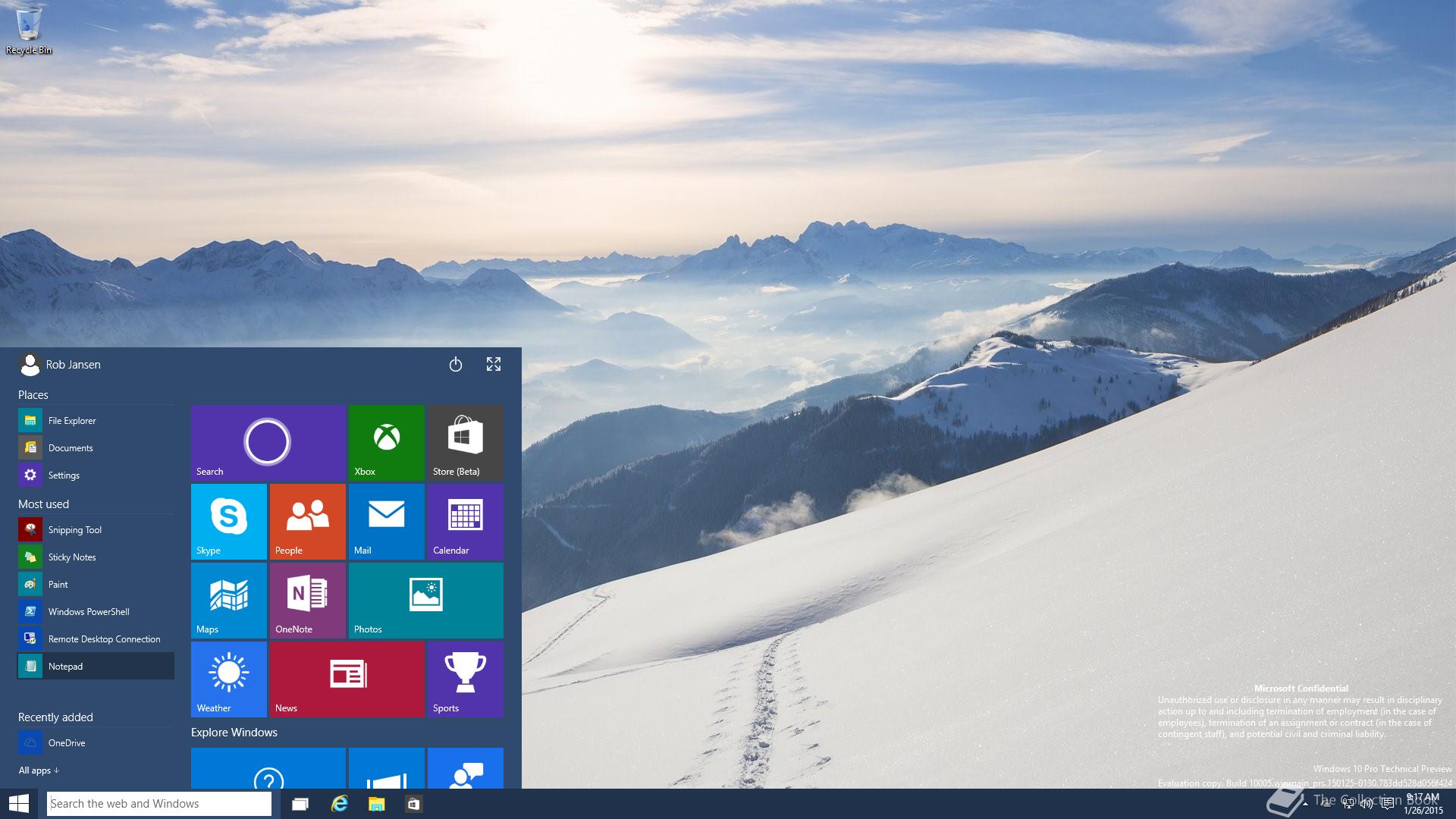
Task: Open the Photos wide tile
Action: [x=425, y=600]
